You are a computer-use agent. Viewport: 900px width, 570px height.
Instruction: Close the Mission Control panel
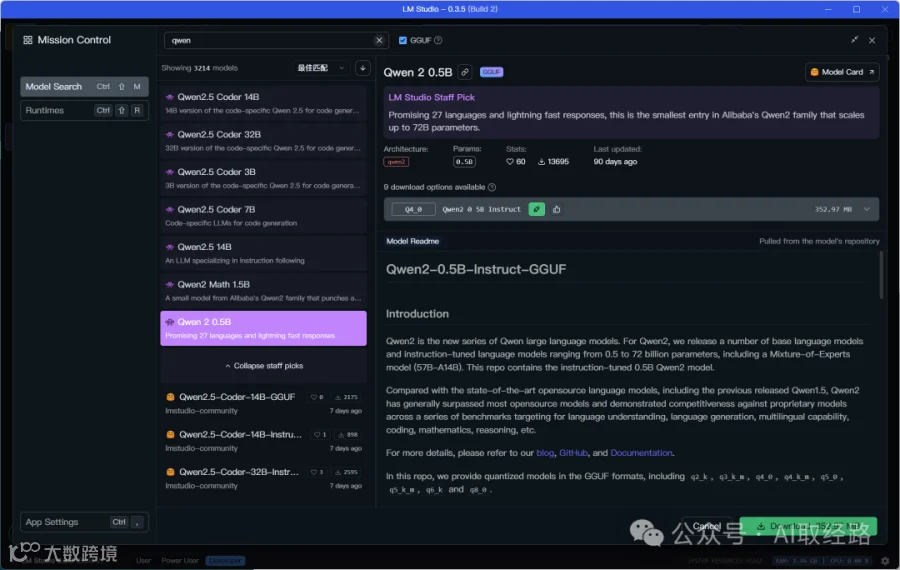point(872,40)
